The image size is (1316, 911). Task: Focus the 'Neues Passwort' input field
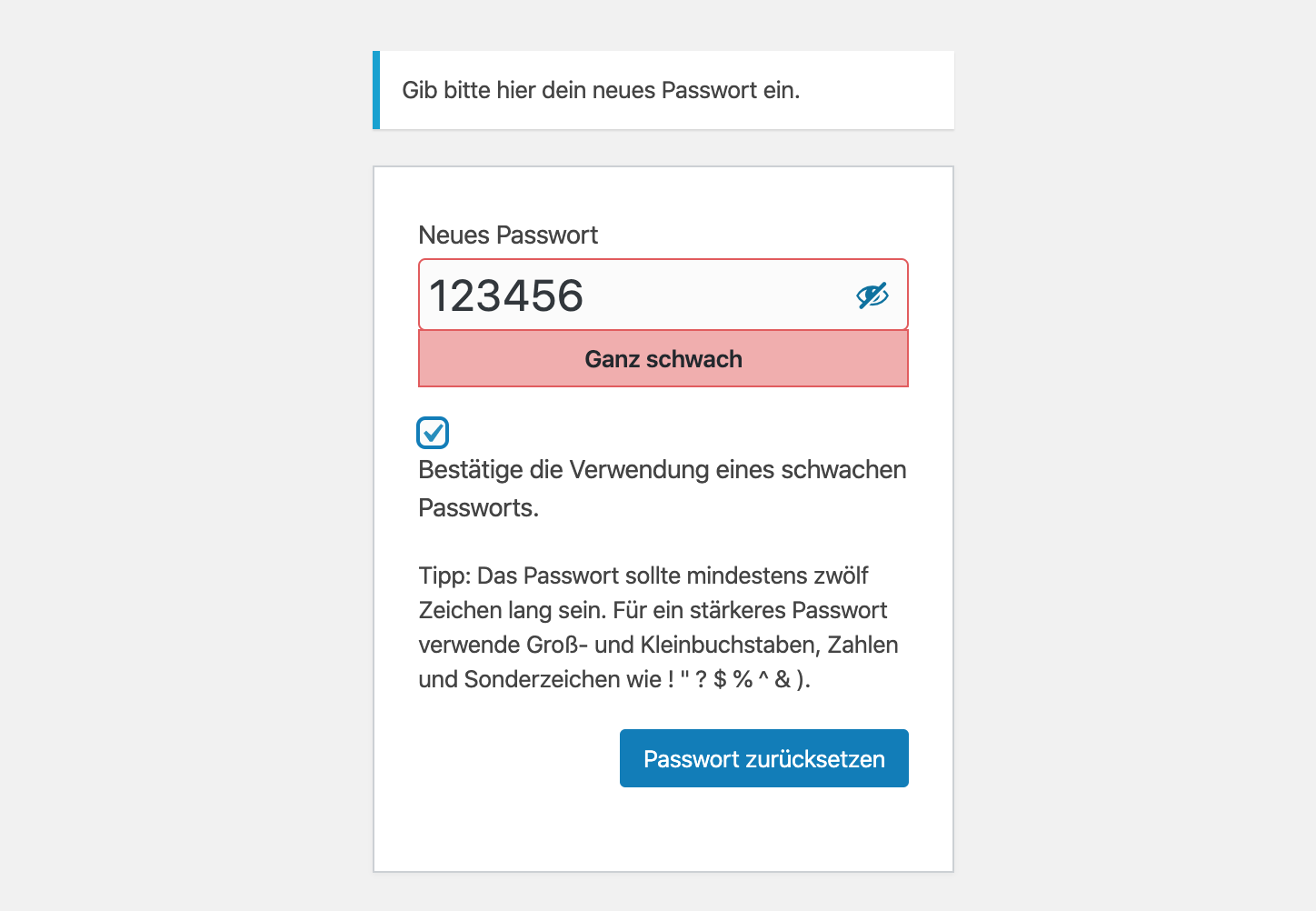pos(636,295)
